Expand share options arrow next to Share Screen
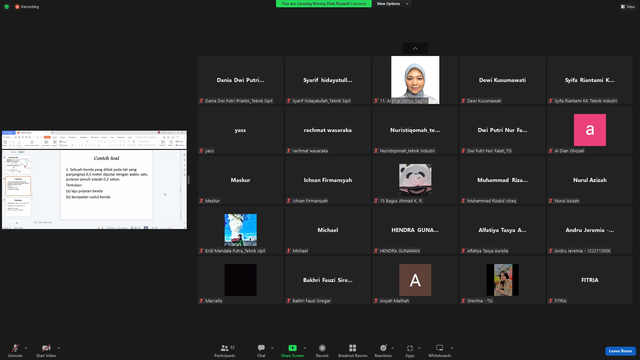This screenshot has height=360, width=640. (304, 348)
